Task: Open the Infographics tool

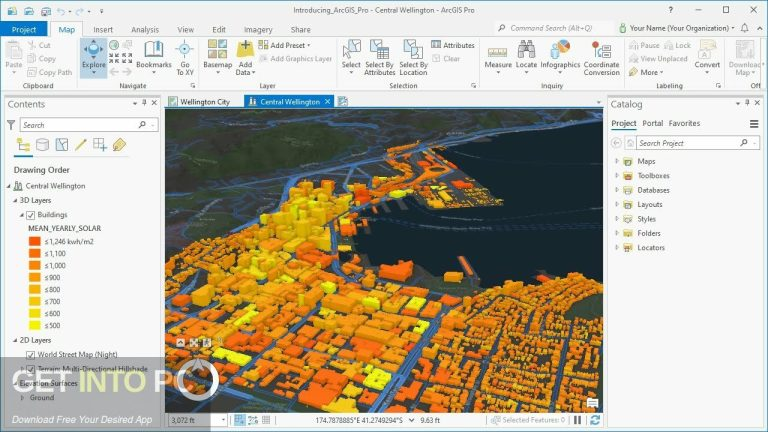Action: tap(560, 55)
